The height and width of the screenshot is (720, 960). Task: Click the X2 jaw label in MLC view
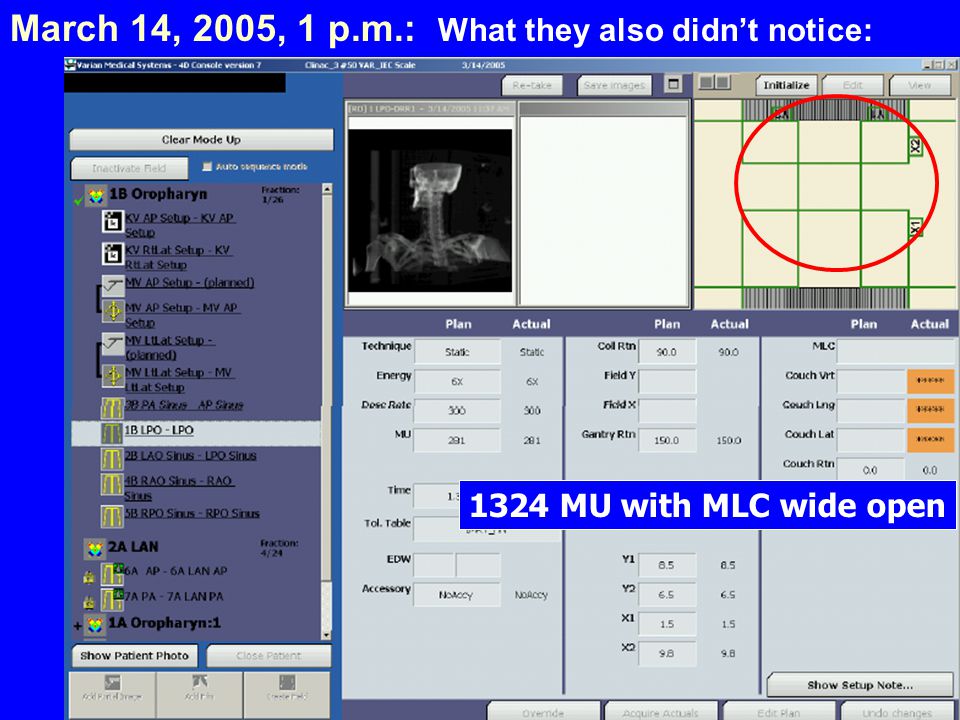915,146
